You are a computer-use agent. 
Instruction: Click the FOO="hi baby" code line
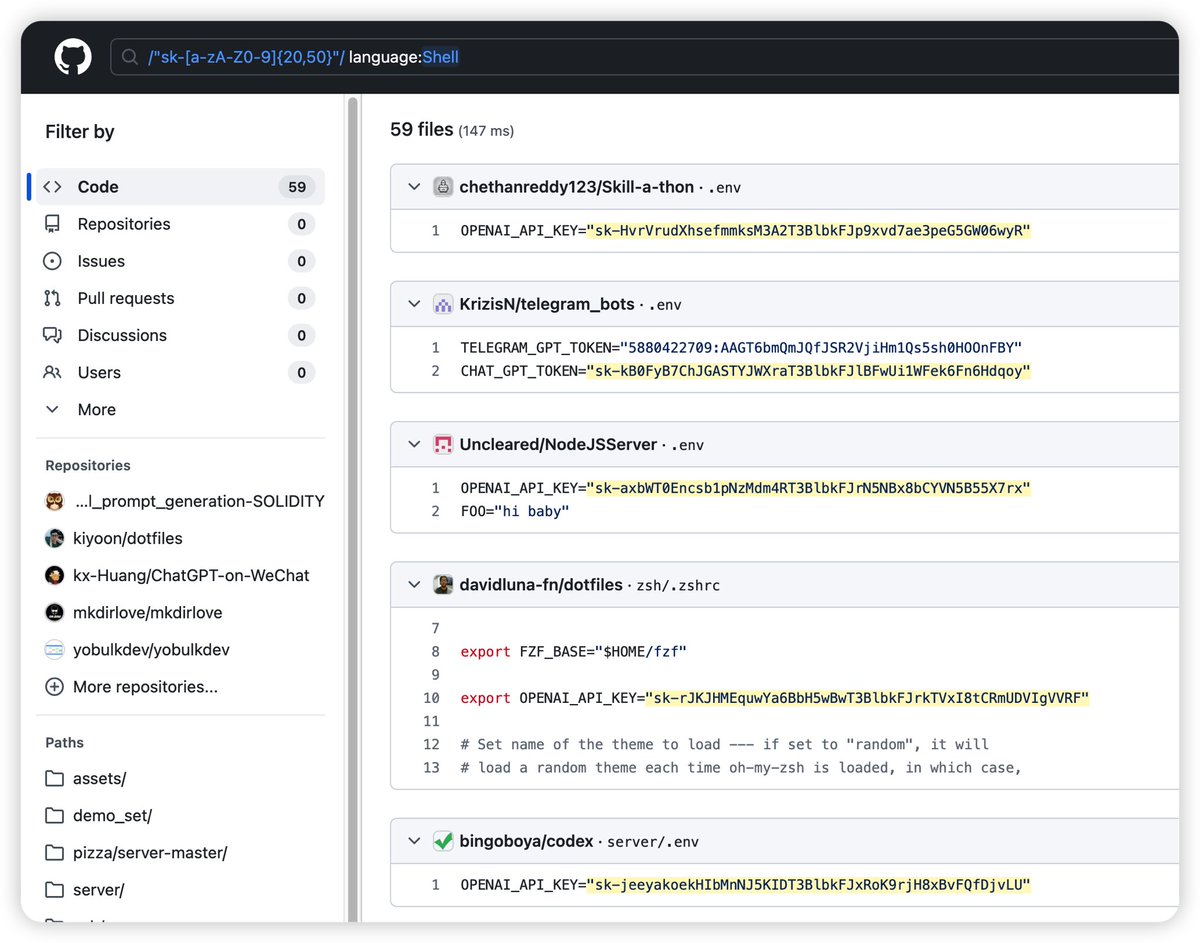[x=514, y=511]
